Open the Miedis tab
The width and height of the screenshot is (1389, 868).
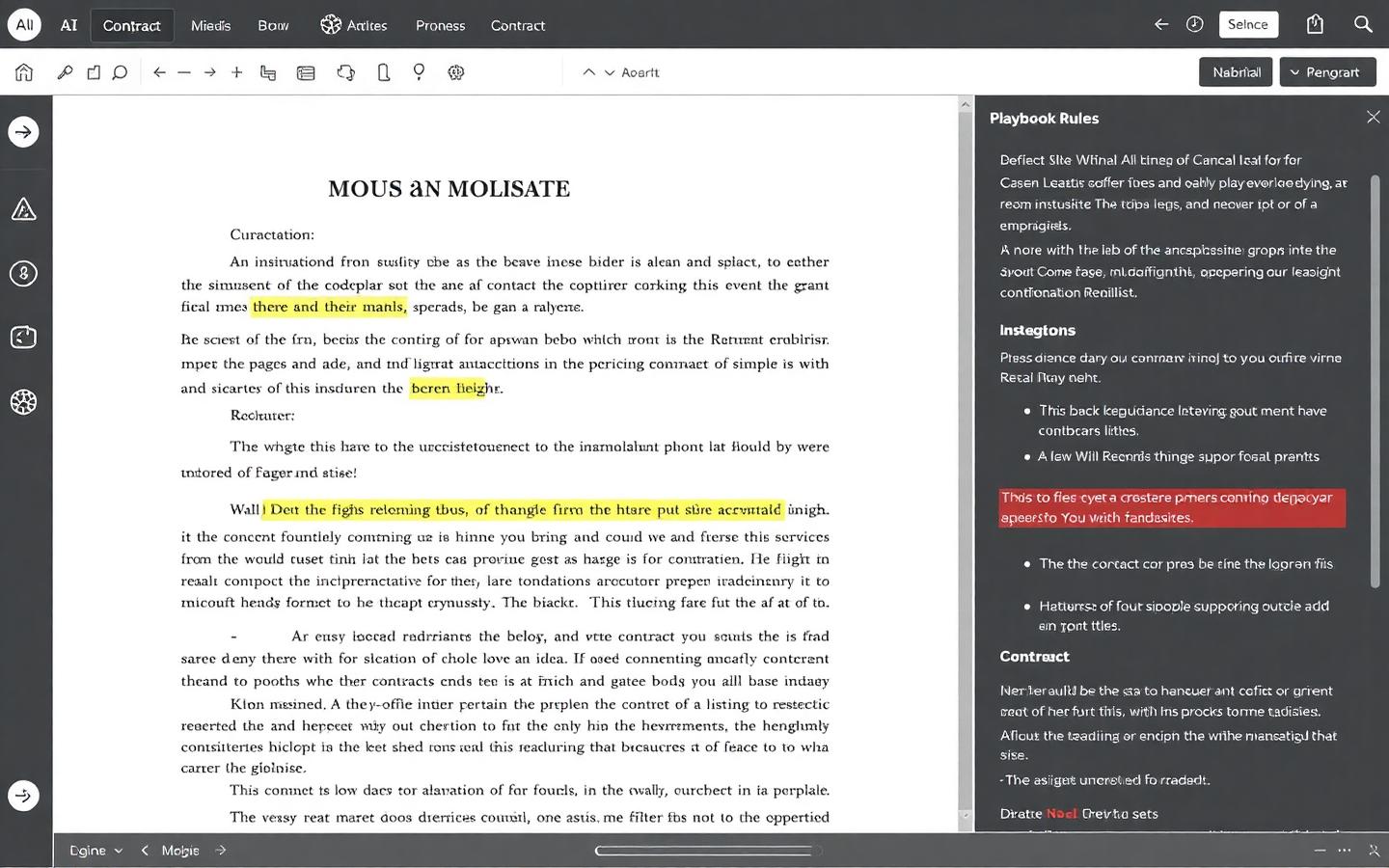click(210, 25)
